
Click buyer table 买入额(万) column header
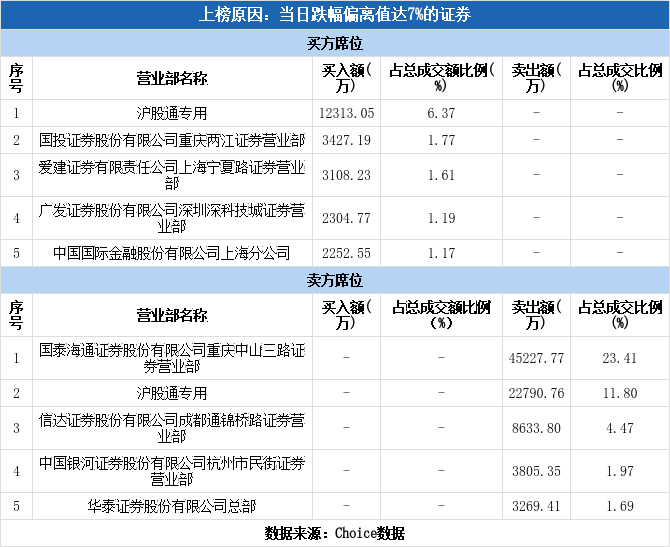pyautogui.click(x=347, y=78)
